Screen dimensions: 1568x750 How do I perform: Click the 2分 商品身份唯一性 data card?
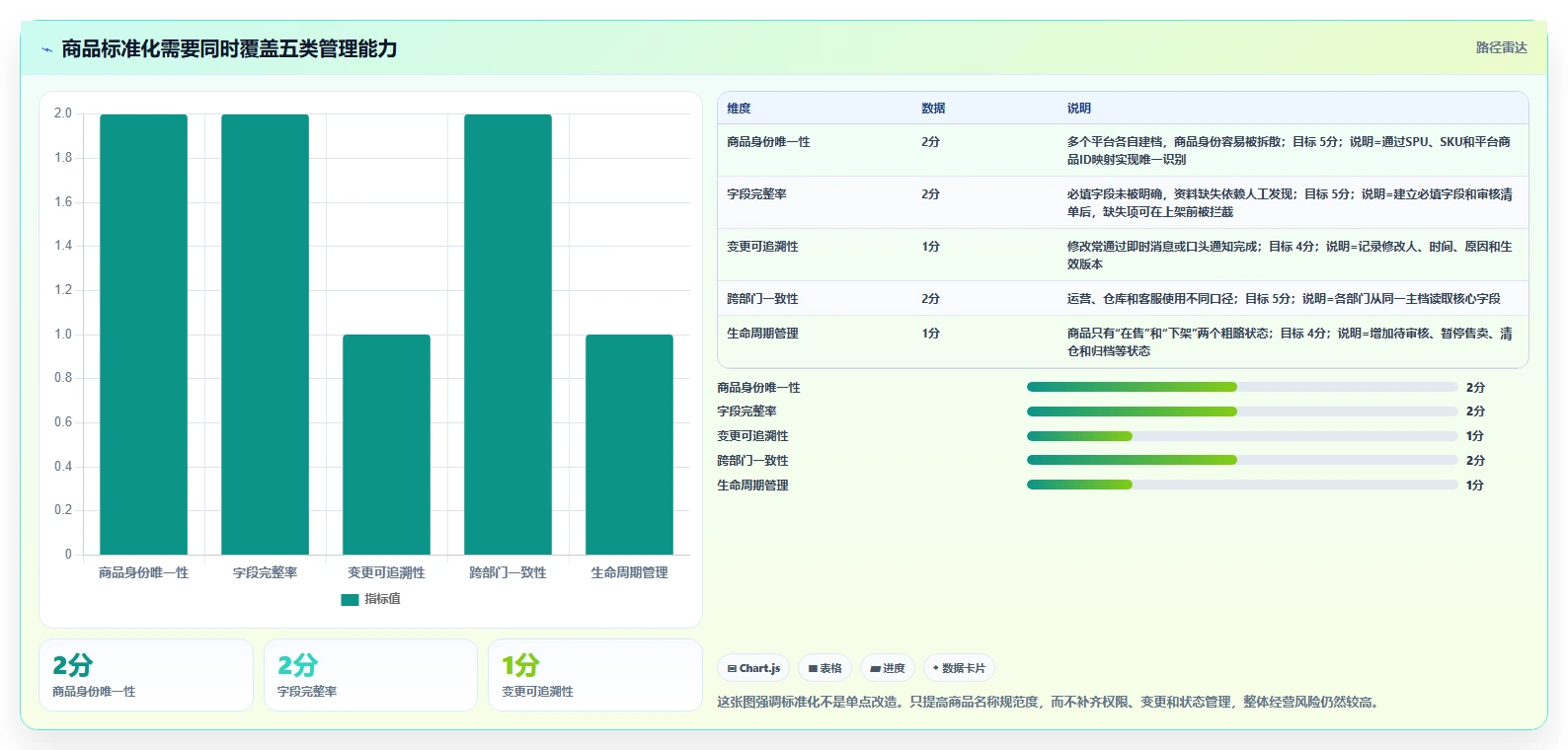pos(146,675)
